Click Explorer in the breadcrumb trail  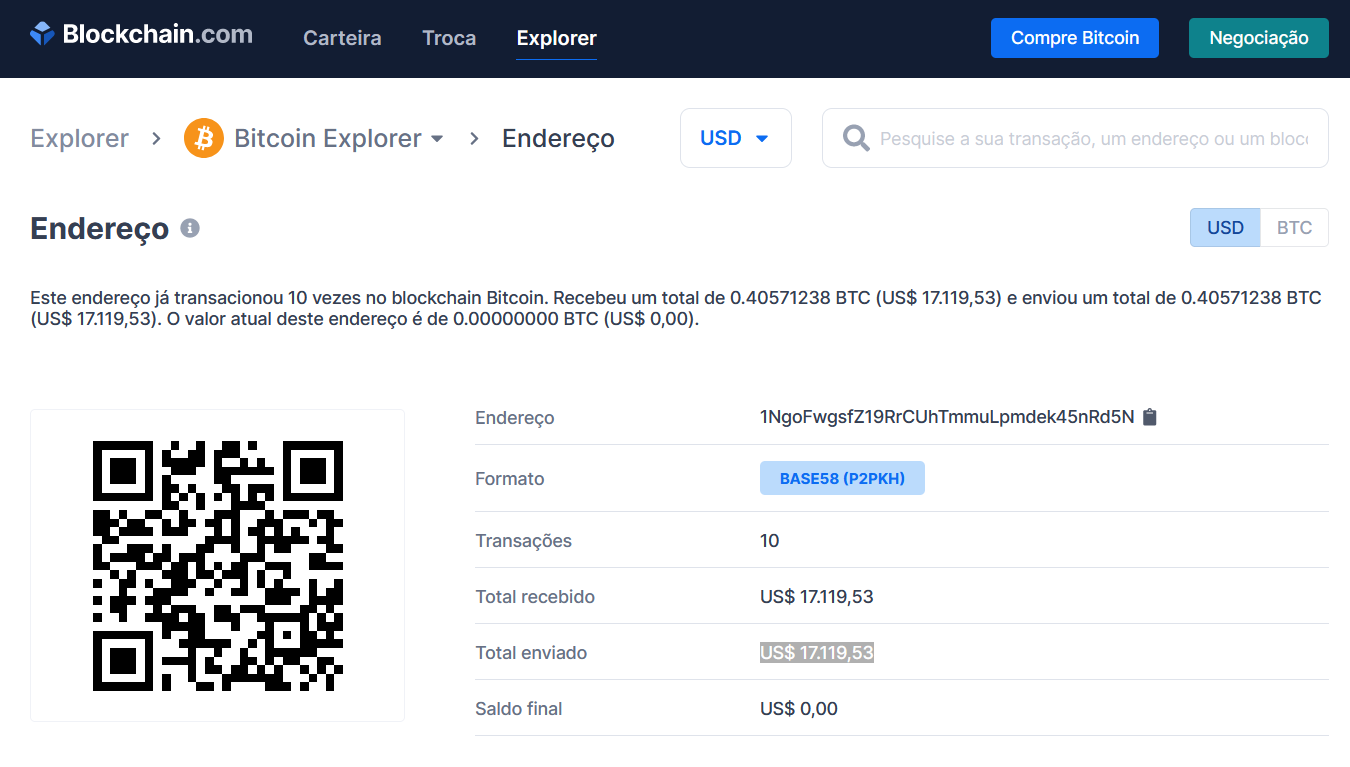[79, 137]
